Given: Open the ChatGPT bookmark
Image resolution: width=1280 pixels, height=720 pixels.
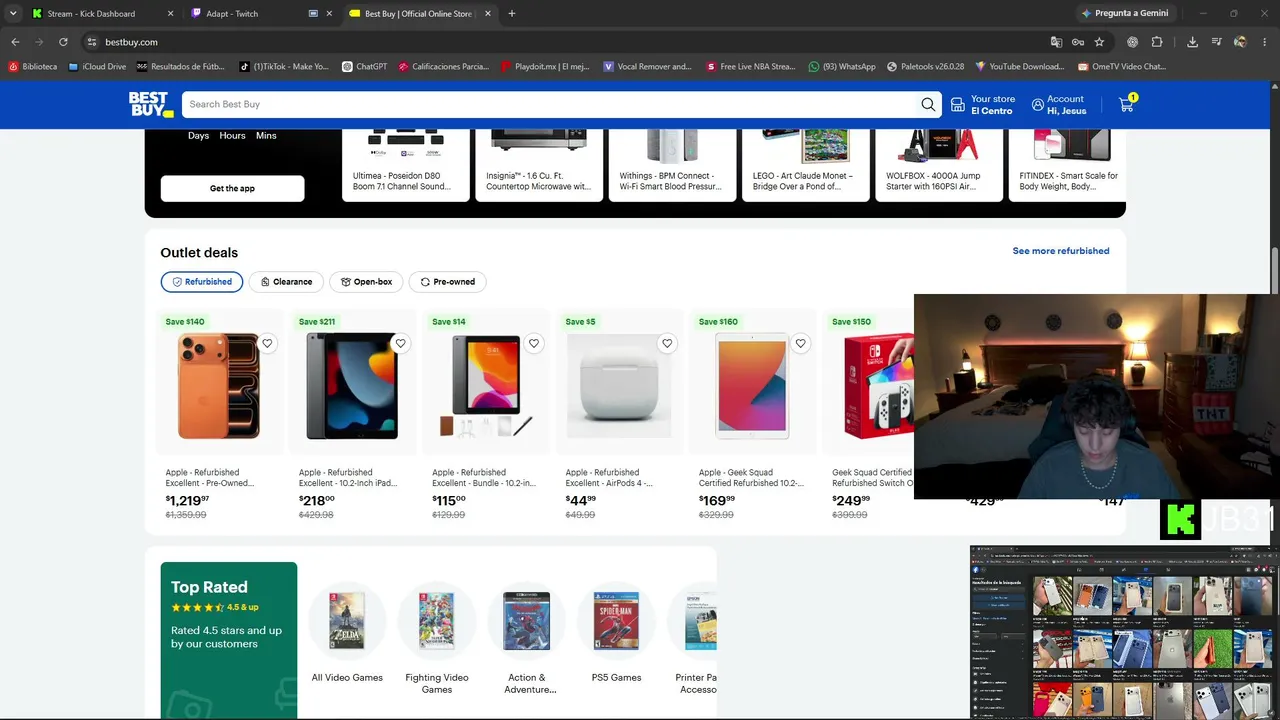Looking at the screenshot, I should [364, 67].
